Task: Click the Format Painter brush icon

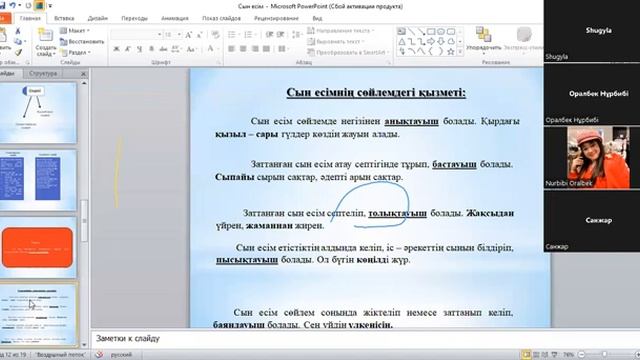Action: click(18, 53)
